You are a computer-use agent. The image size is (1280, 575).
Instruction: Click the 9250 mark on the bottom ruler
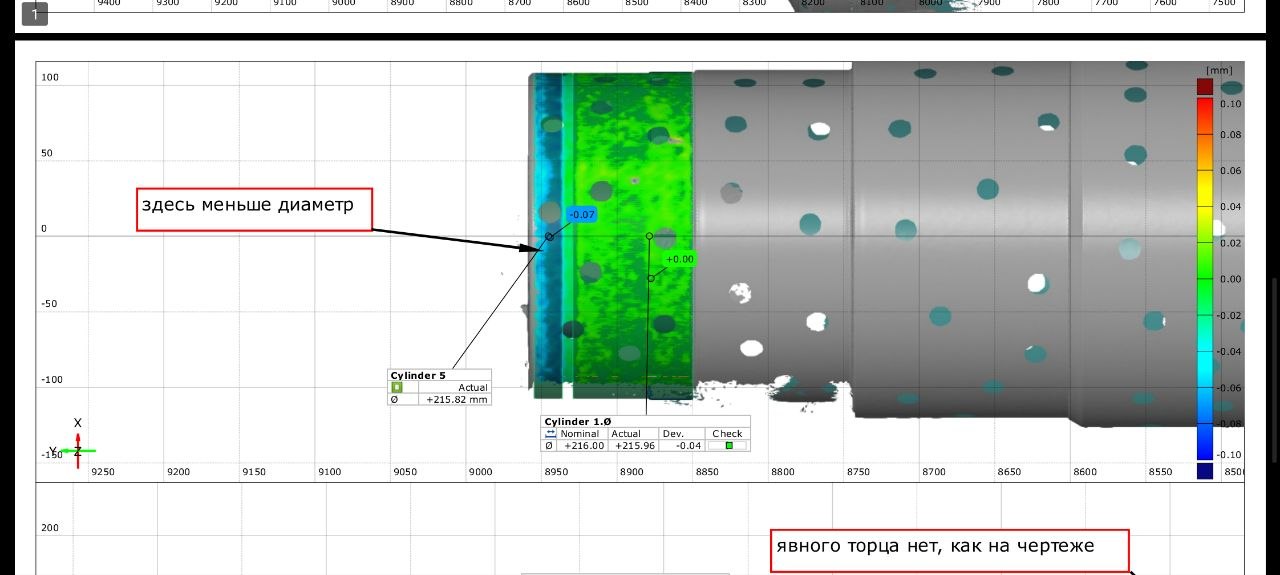pyautogui.click(x=102, y=472)
